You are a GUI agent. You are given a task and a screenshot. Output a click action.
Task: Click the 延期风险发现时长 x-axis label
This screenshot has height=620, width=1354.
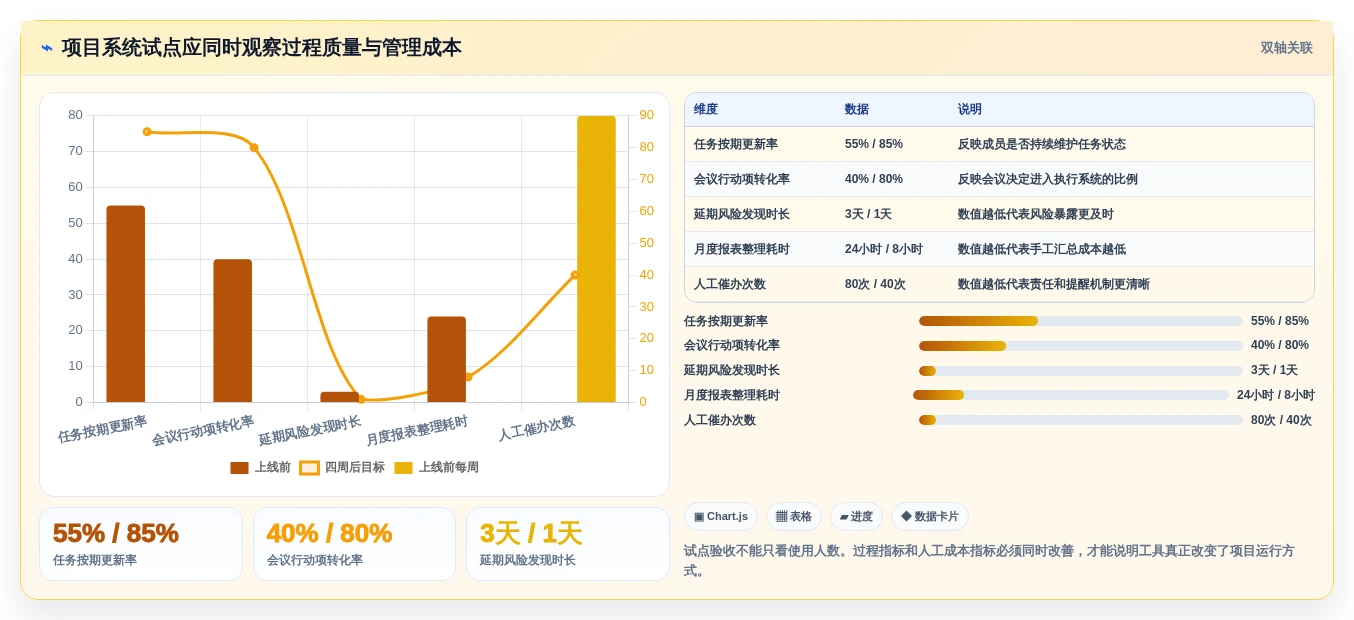point(309,431)
